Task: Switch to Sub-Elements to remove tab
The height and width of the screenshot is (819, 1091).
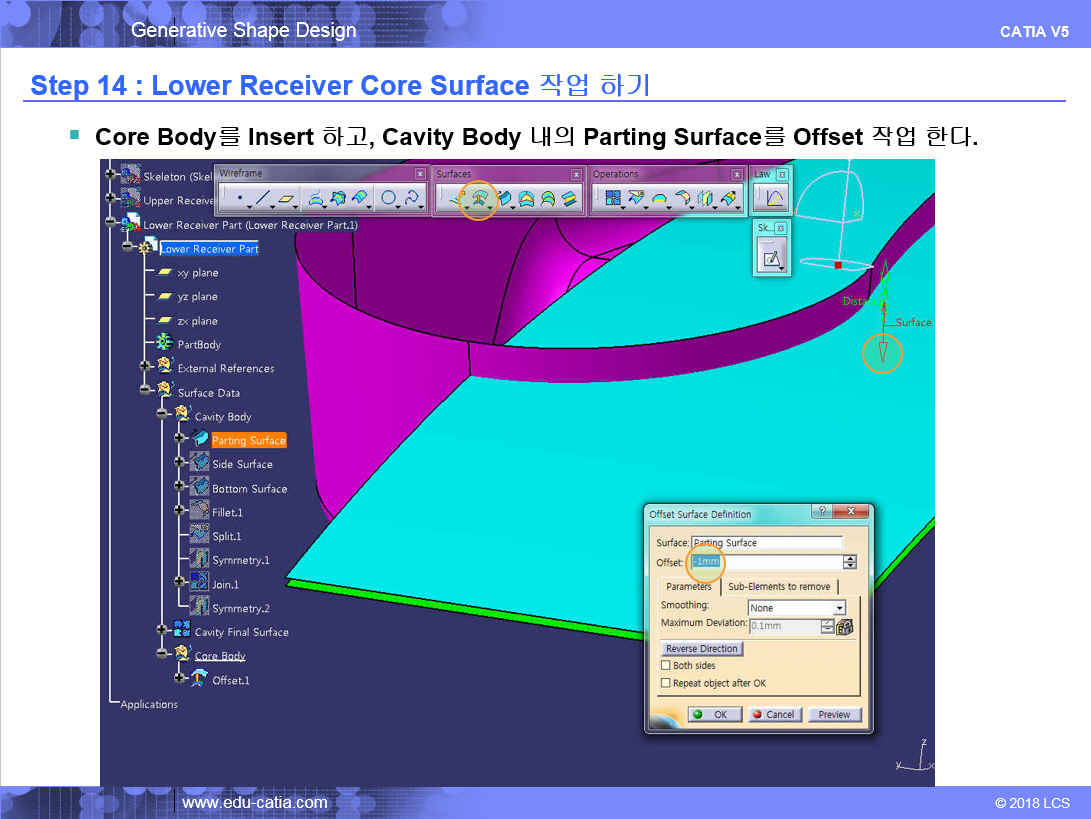Action: 778,587
